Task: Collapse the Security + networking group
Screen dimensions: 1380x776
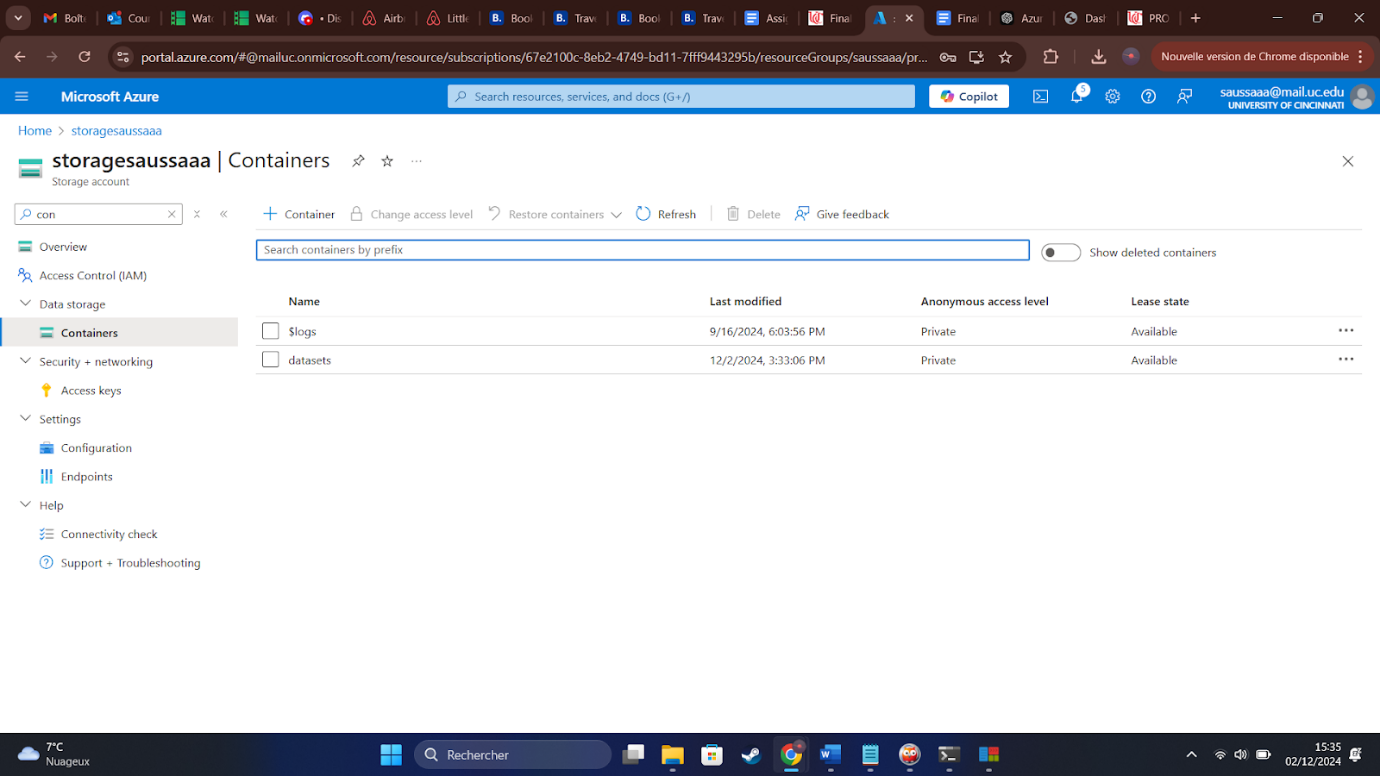Action: point(25,362)
